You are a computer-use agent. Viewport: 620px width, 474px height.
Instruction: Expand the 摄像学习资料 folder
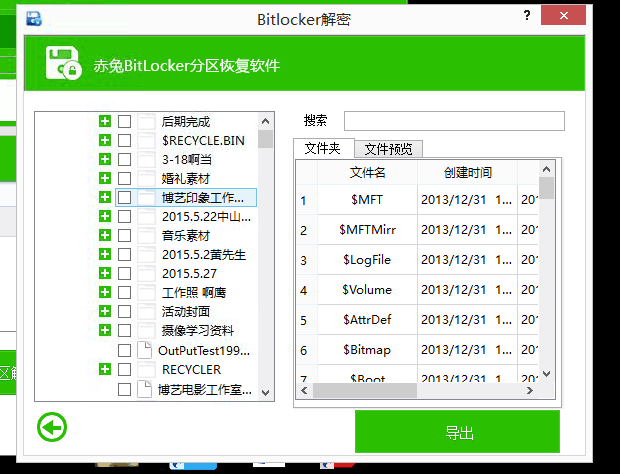[x=105, y=330]
